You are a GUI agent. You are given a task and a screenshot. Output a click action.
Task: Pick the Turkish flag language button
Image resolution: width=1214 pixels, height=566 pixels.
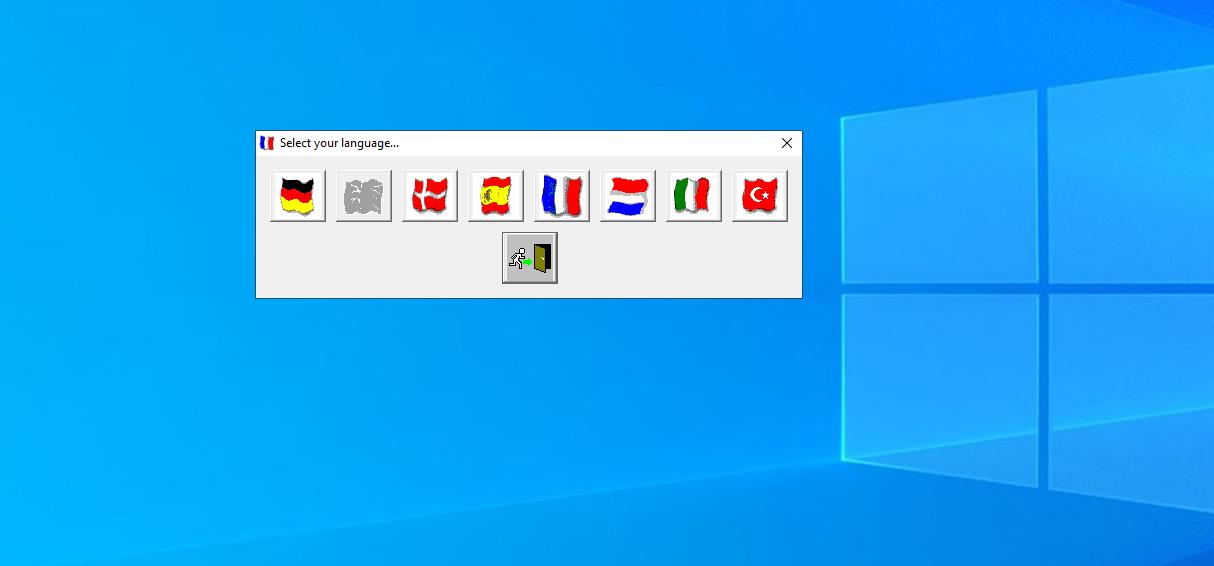pos(760,195)
